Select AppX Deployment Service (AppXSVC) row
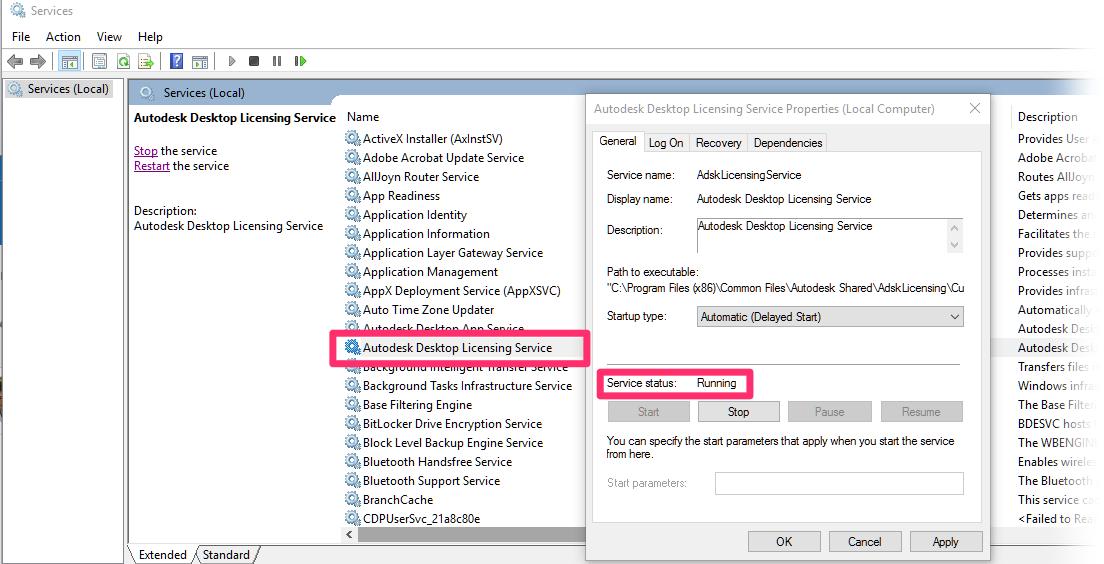Viewport: 1104px width, 564px height. 464,290
